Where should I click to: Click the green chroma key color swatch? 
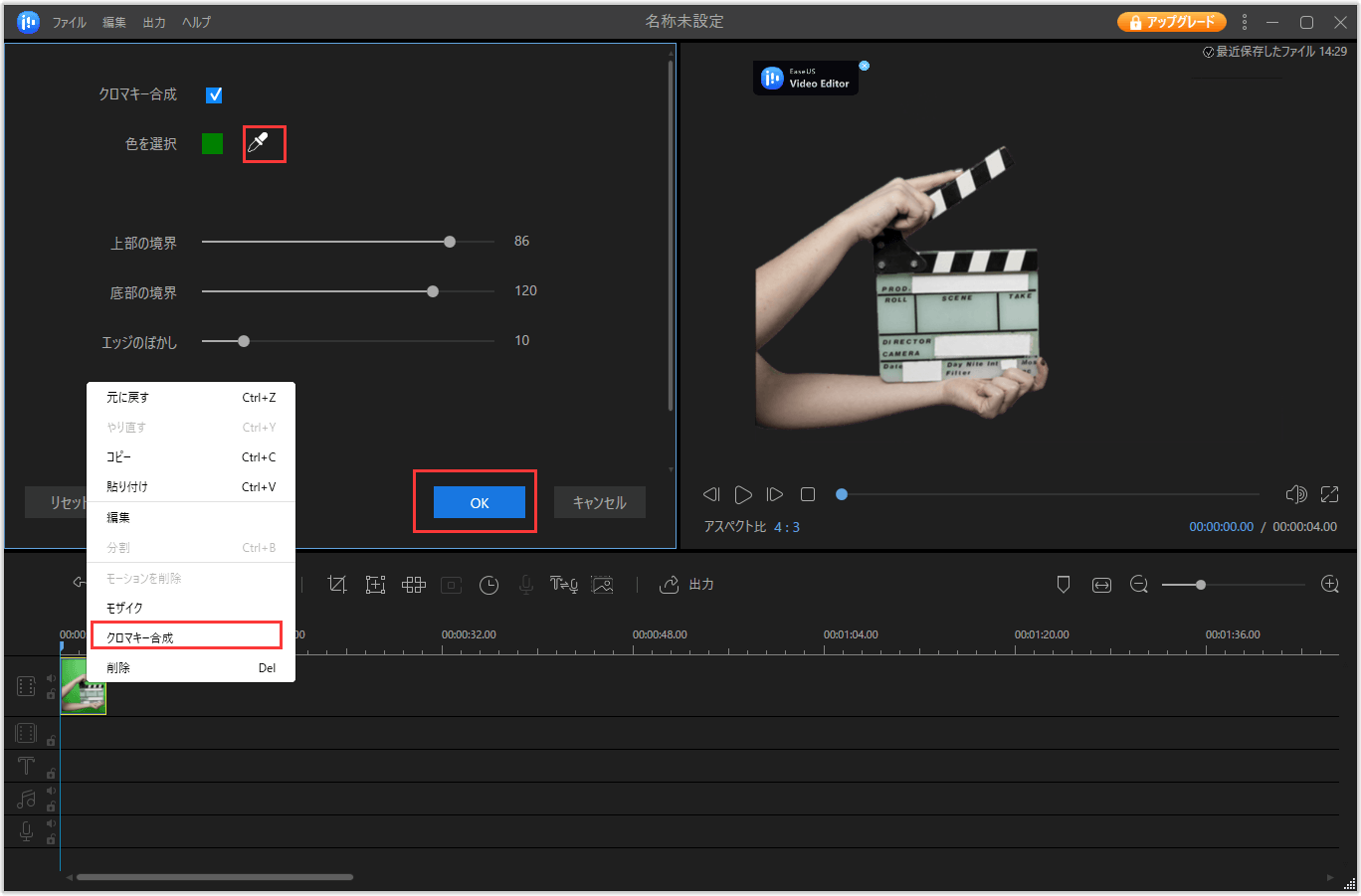(x=212, y=144)
